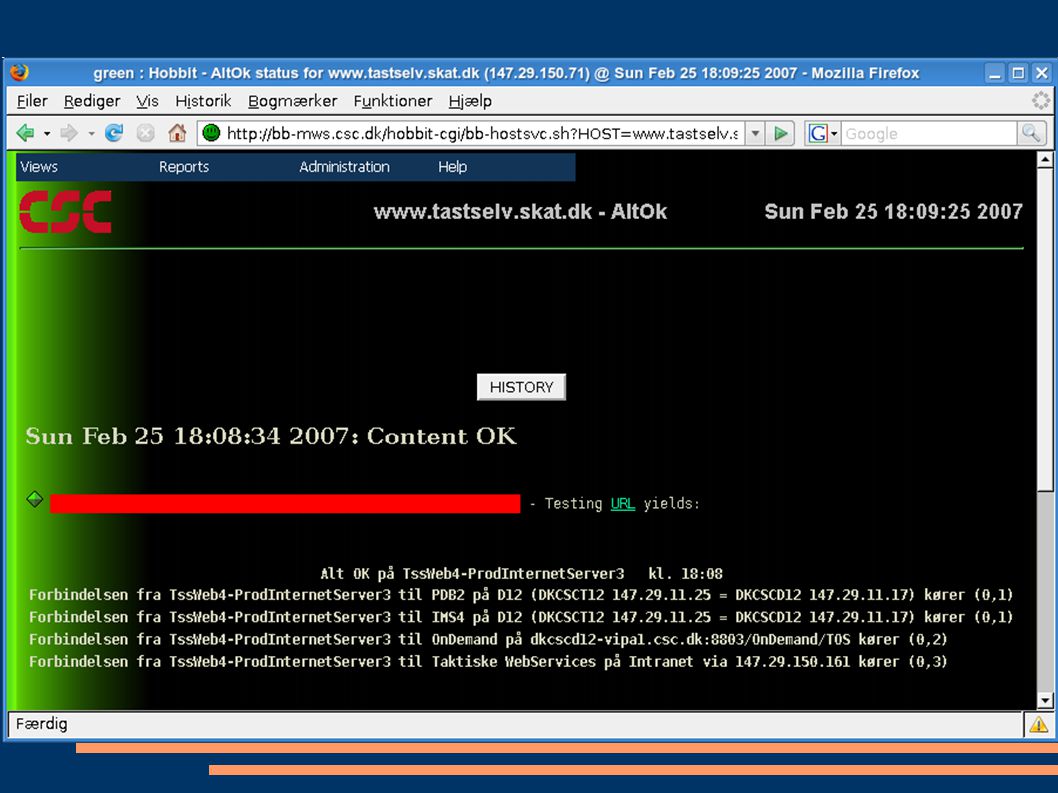Minimize the Firefox window
The width and height of the screenshot is (1058, 793).
point(994,73)
